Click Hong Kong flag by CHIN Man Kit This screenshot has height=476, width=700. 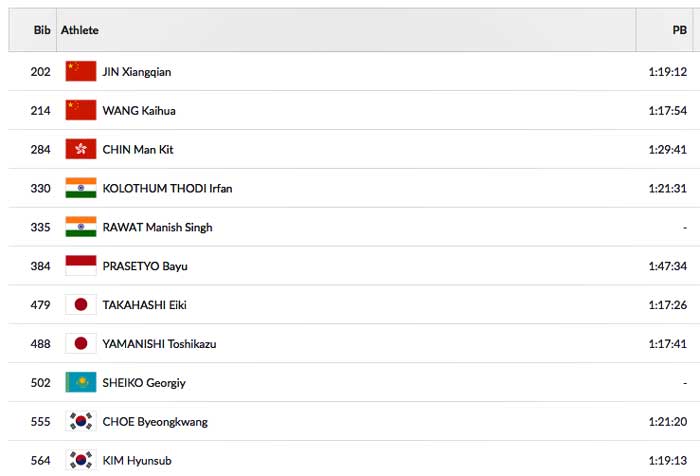80,149
